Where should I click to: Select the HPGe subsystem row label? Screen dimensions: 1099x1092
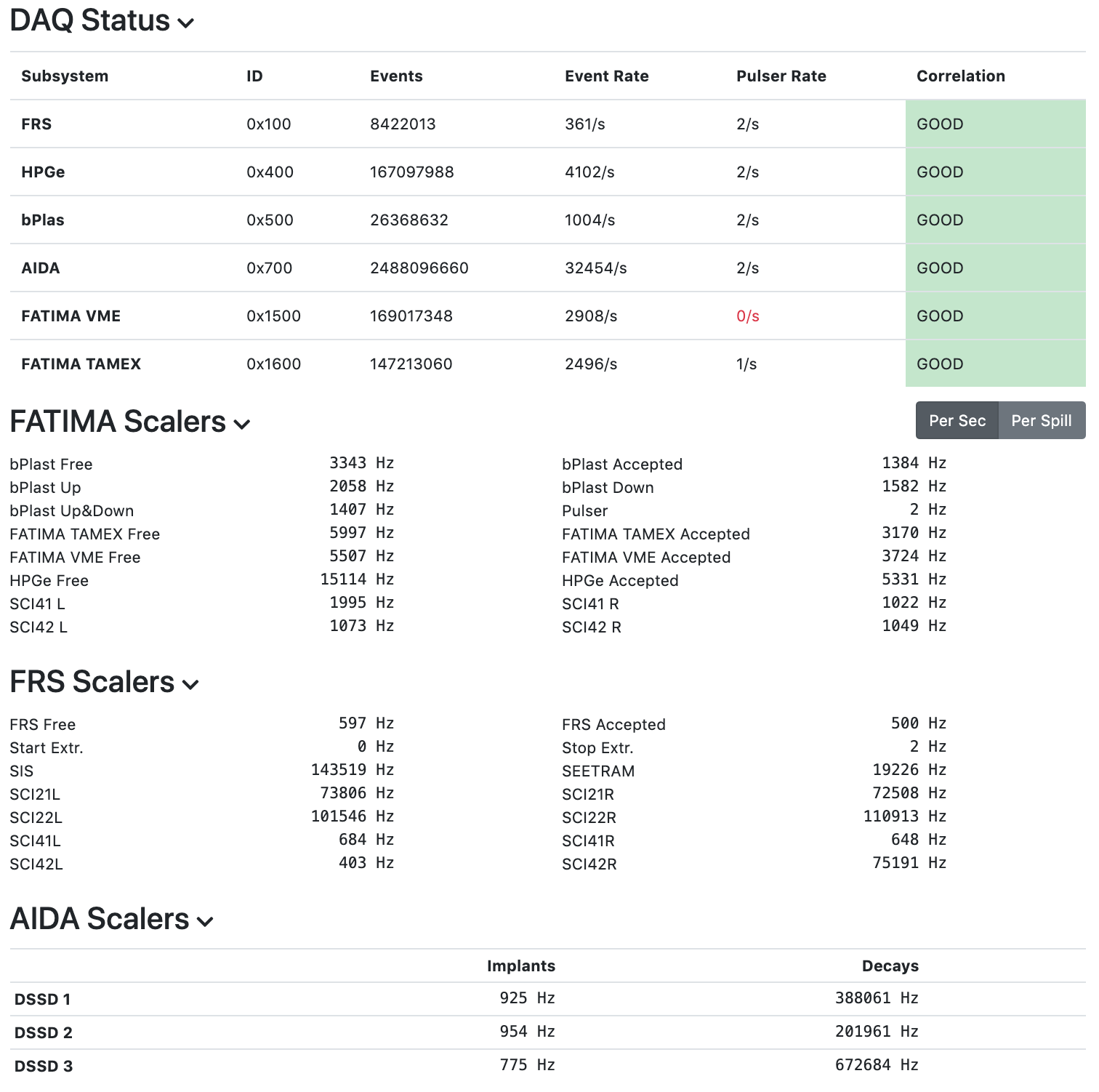click(43, 172)
